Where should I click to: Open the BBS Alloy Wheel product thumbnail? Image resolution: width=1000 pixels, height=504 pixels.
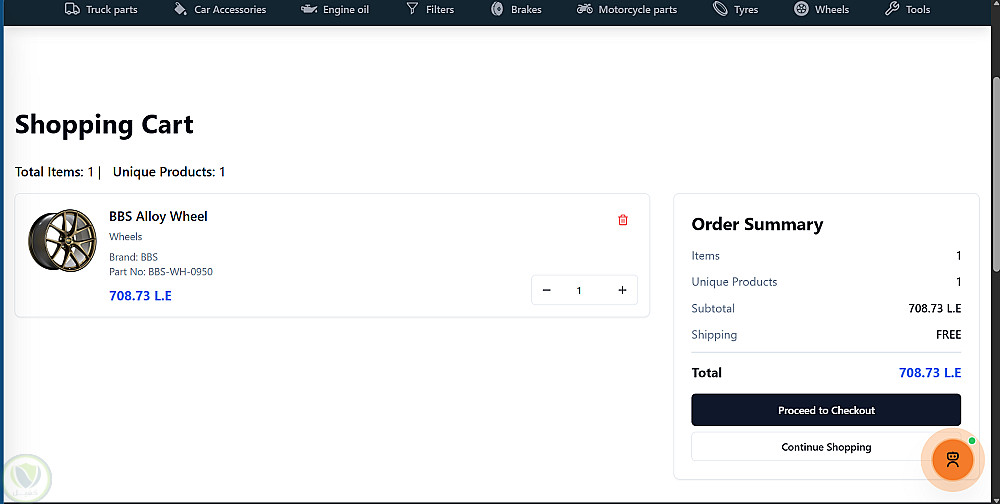coord(62,241)
